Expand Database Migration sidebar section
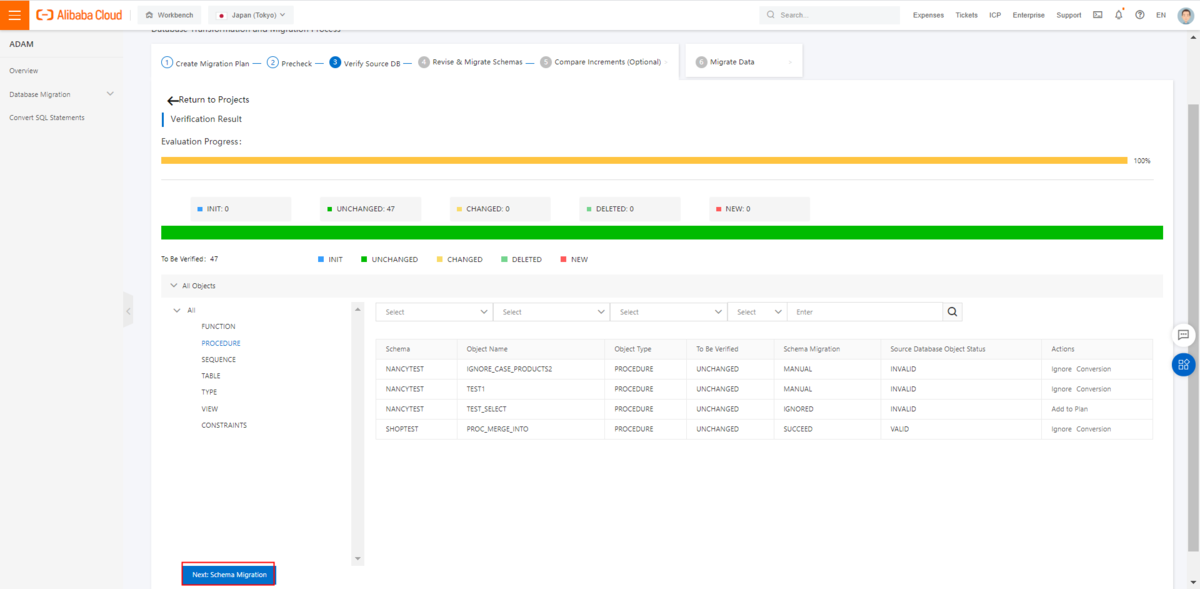This screenshot has width=1200, height=589. (61, 94)
